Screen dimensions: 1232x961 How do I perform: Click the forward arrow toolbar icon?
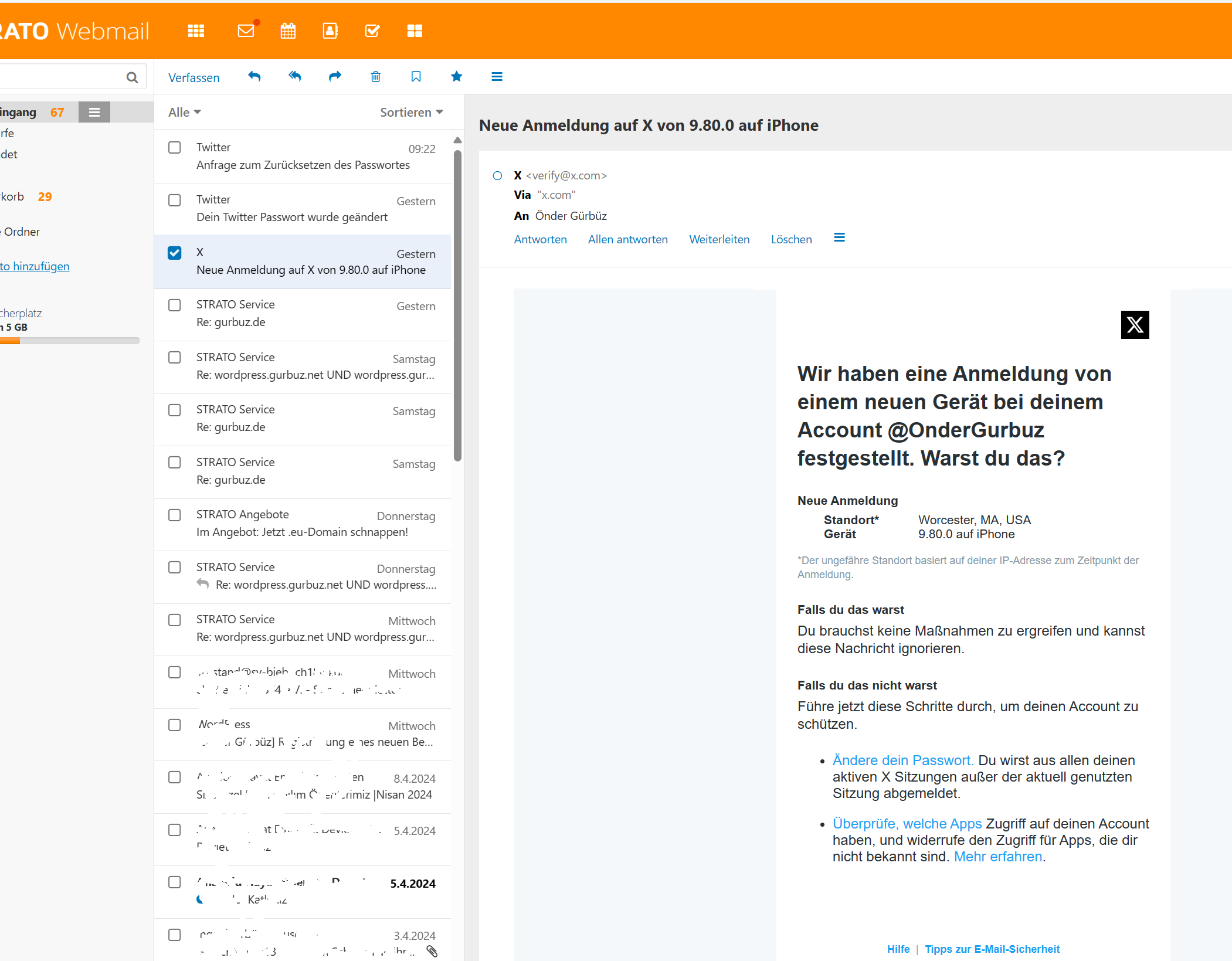tap(335, 76)
